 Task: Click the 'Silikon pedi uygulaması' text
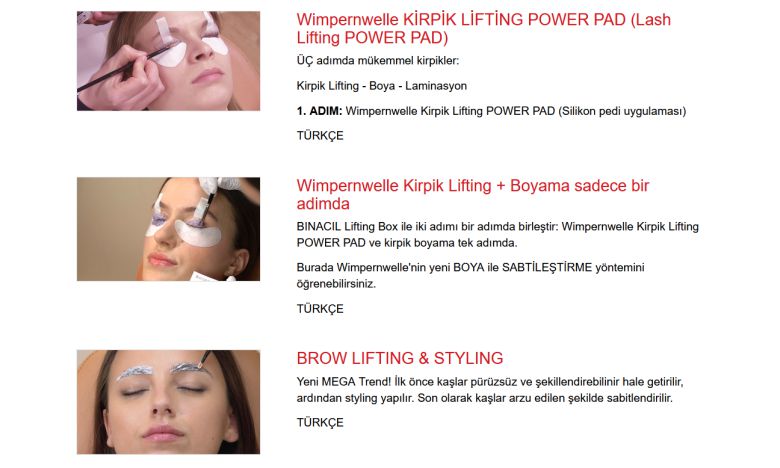click(x=622, y=111)
